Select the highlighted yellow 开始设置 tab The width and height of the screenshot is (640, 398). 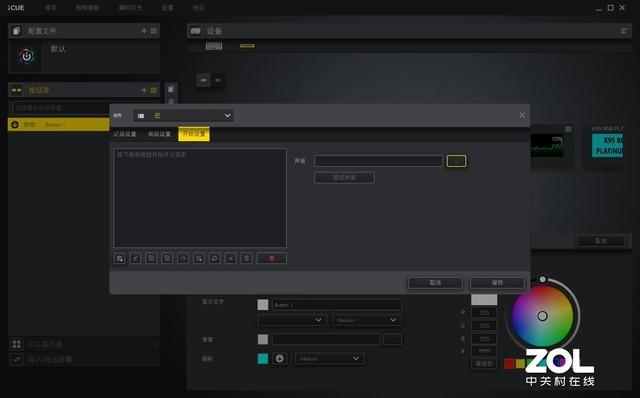(194, 134)
